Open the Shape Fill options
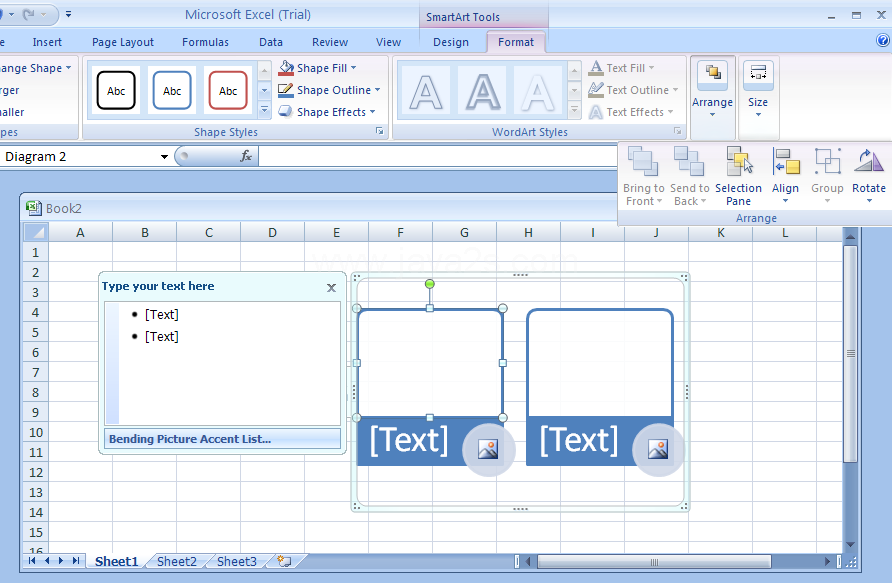Screen dimensions: 892x583 317,68
